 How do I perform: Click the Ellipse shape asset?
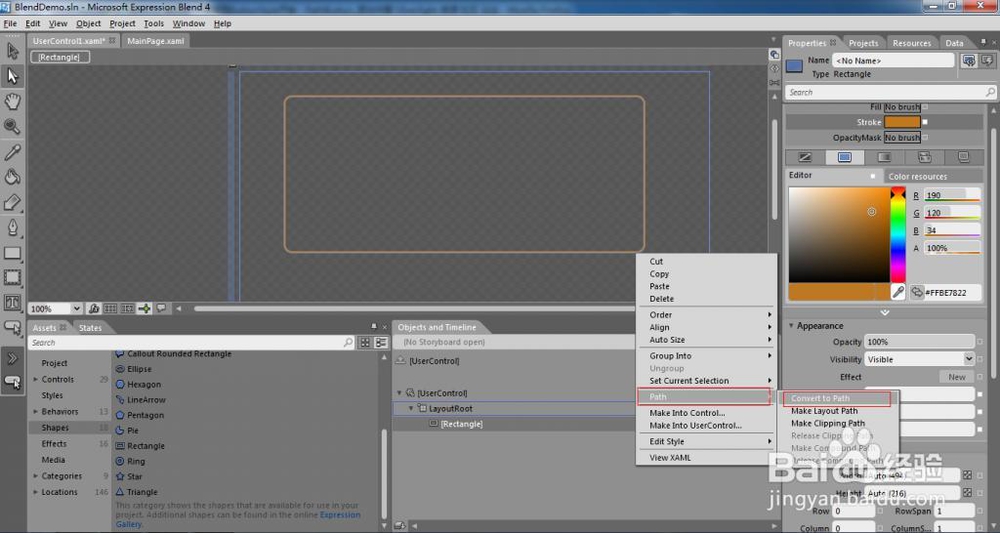tap(134, 369)
